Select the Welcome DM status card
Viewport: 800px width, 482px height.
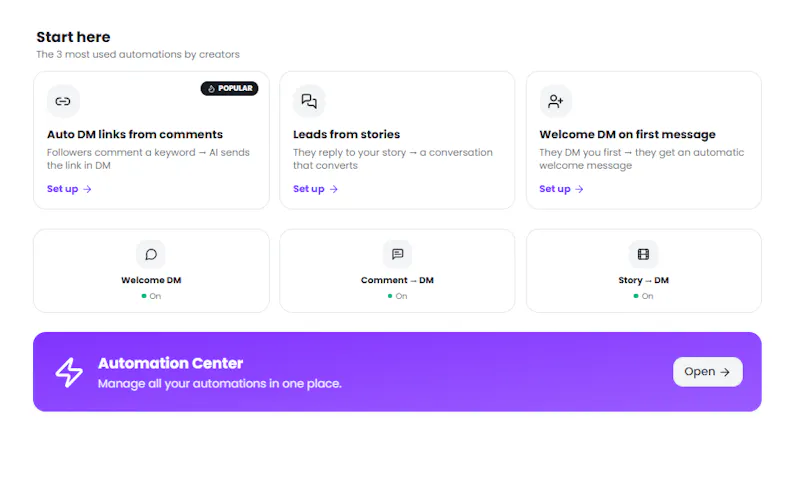[x=151, y=271]
